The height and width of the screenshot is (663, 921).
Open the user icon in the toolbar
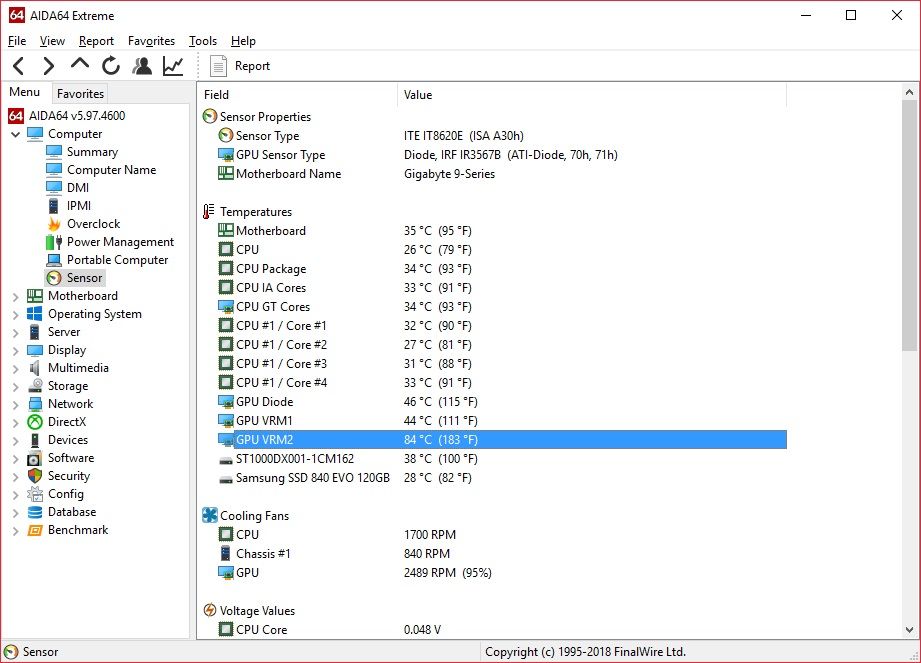pos(142,66)
